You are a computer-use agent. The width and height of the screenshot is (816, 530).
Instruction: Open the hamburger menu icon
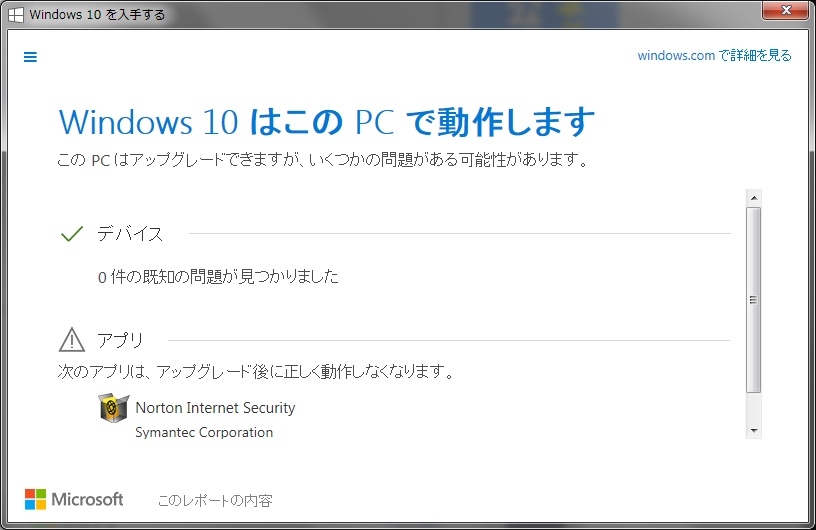[x=30, y=57]
